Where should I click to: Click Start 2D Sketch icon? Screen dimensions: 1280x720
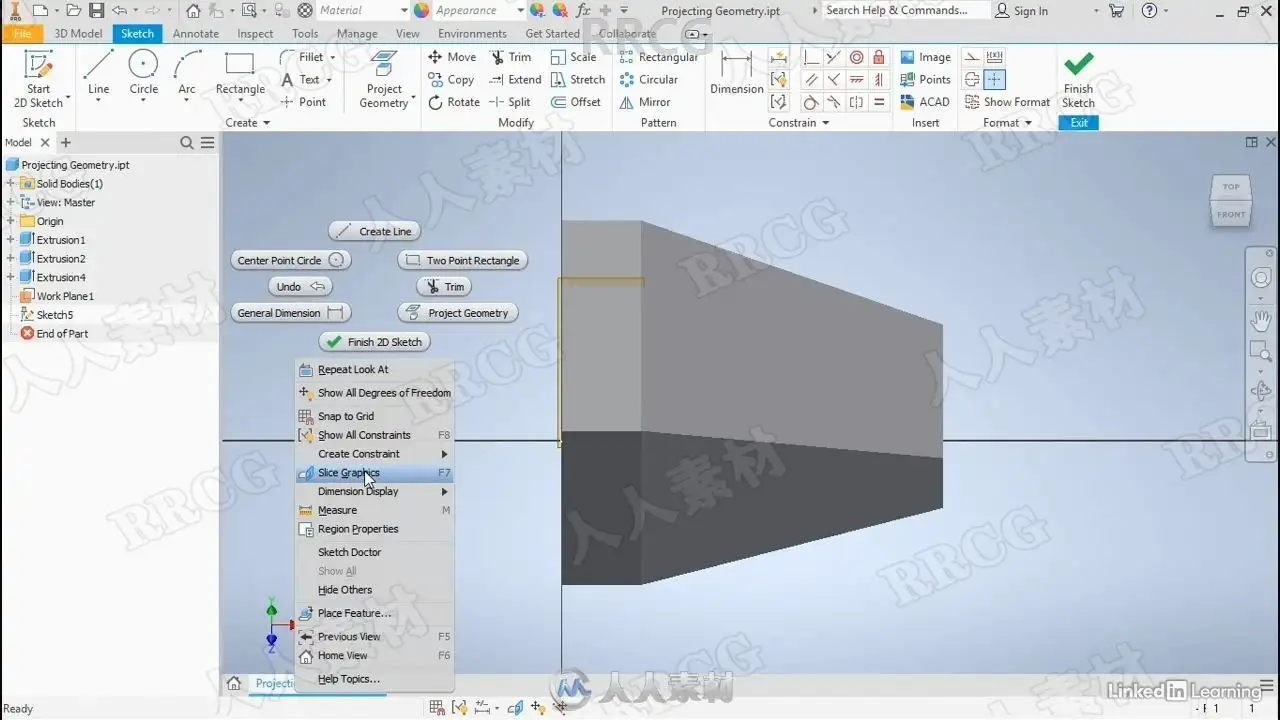click(x=38, y=80)
